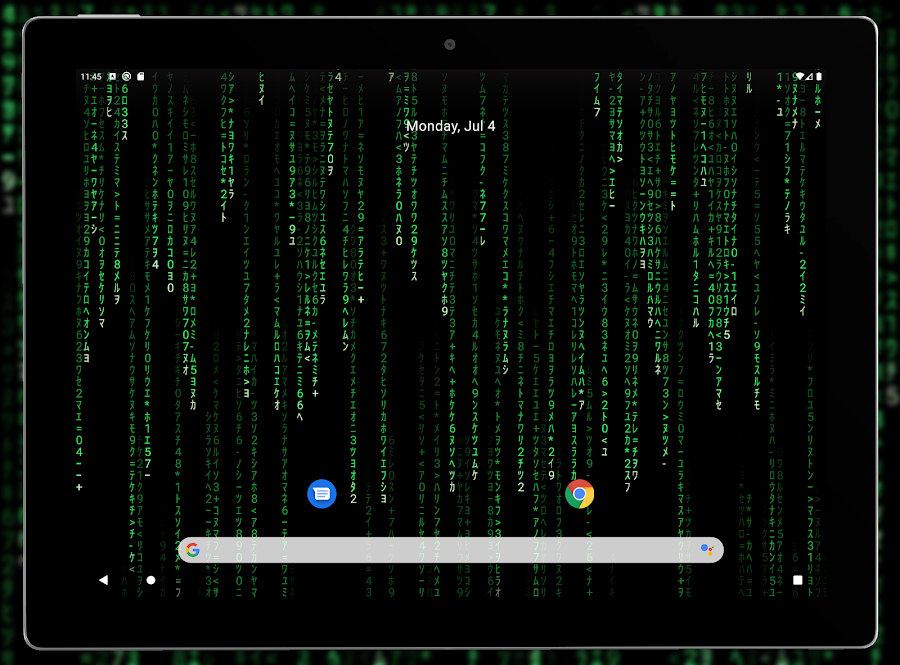The image size is (900, 665).
Task: Tap the home navigation circle
Action: (x=151, y=580)
